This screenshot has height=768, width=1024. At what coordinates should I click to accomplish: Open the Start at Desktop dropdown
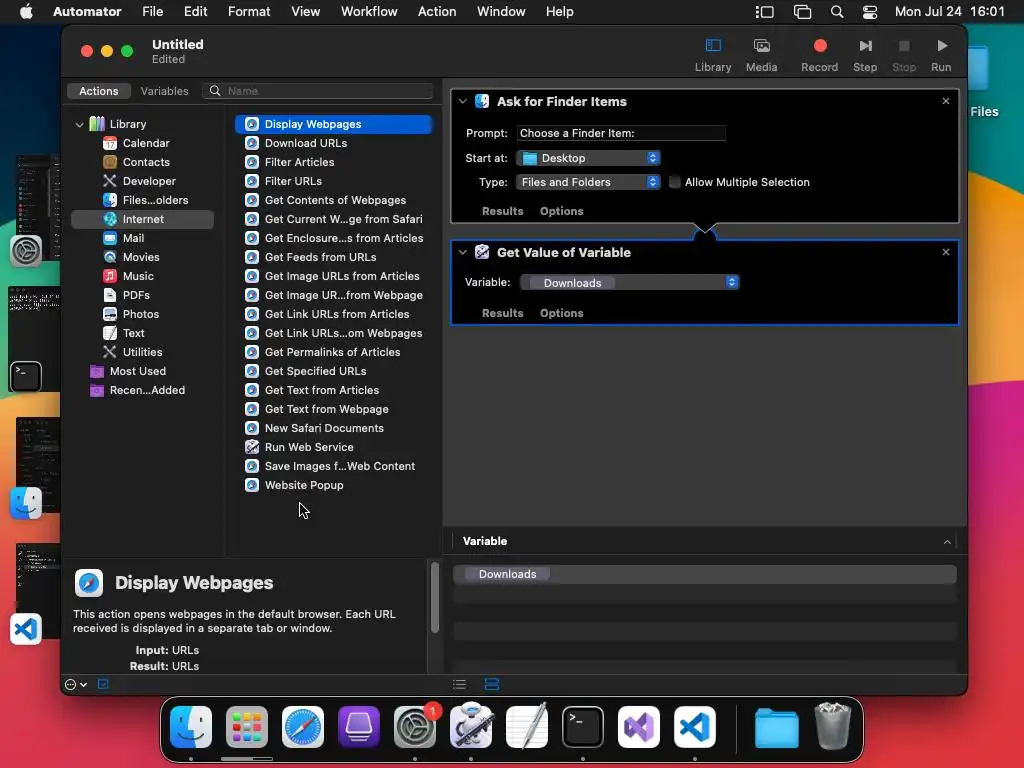click(x=588, y=158)
